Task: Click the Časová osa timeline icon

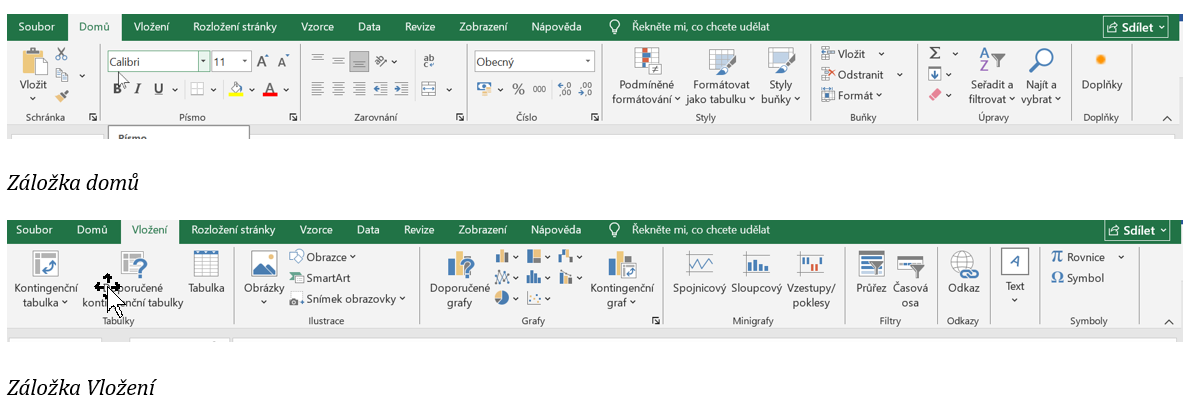Action: tap(910, 280)
